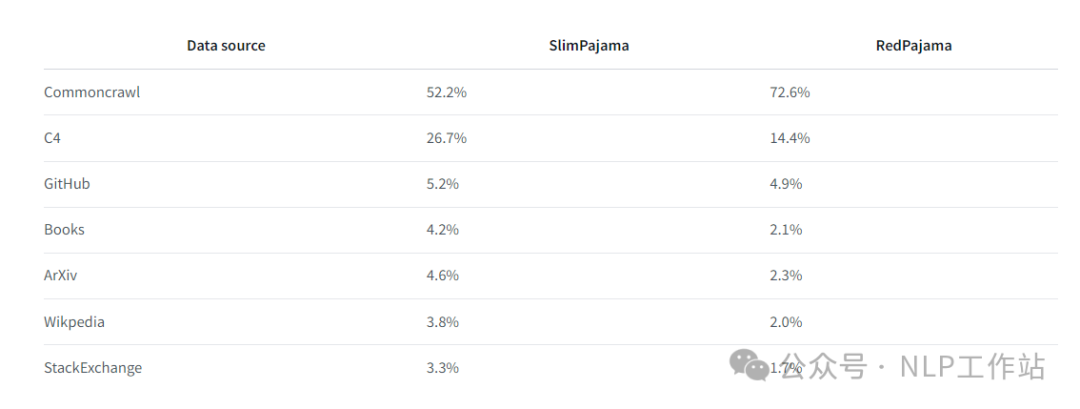Select the Books data source cell
The image size is (1080, 409).
[64, 229]
